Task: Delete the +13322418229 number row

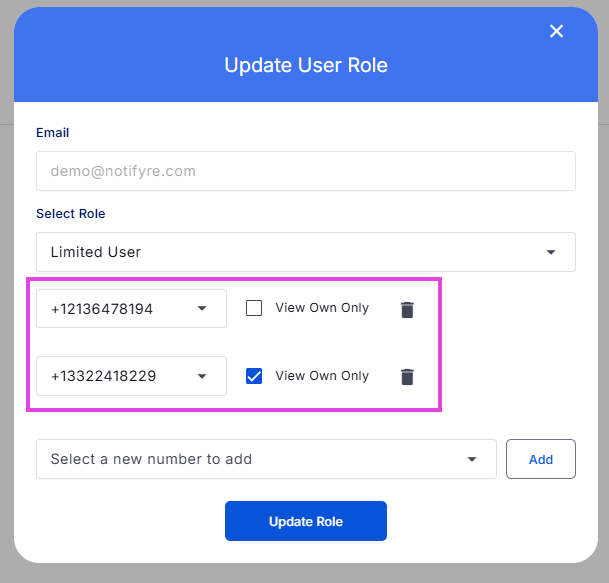Action: point(407,377)
